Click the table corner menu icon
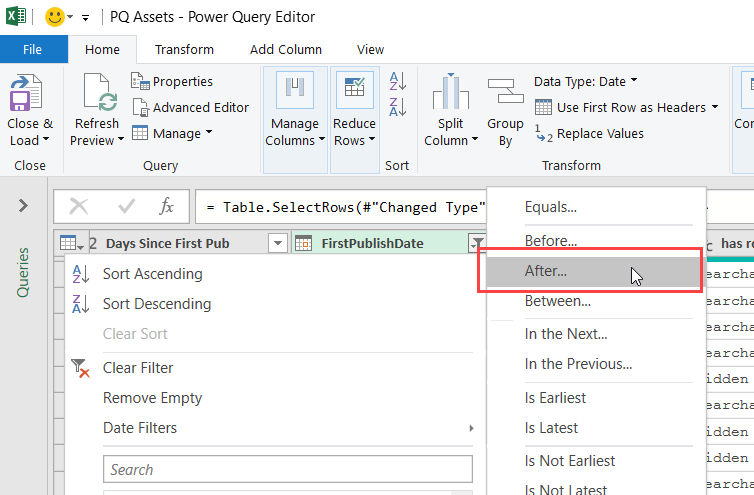 (x=72, y=243)
